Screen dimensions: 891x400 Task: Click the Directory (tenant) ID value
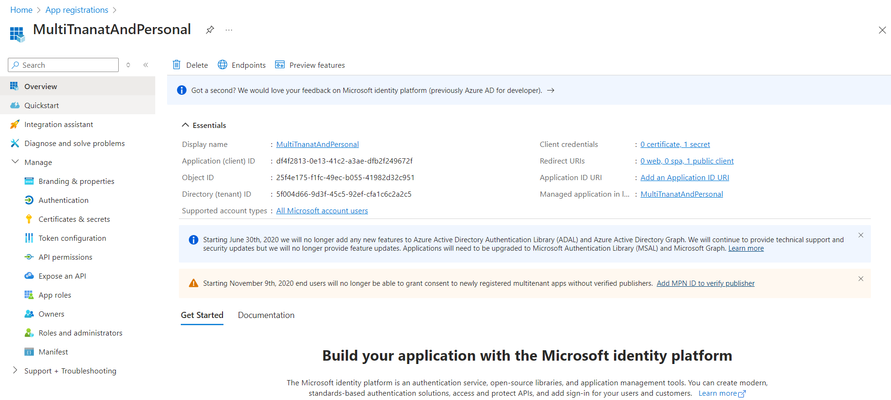tap(344, 194)
